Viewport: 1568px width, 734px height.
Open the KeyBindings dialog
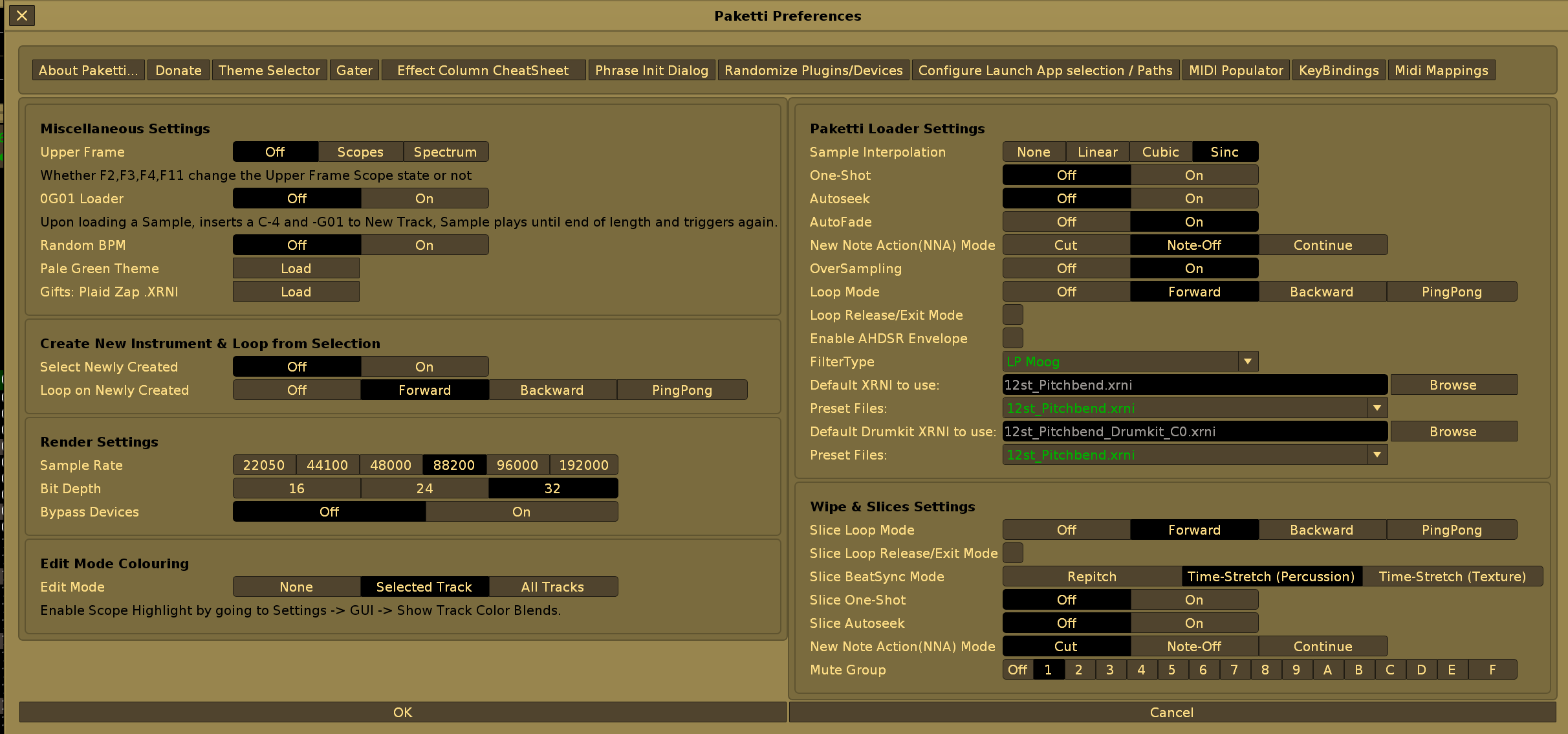1338,71
